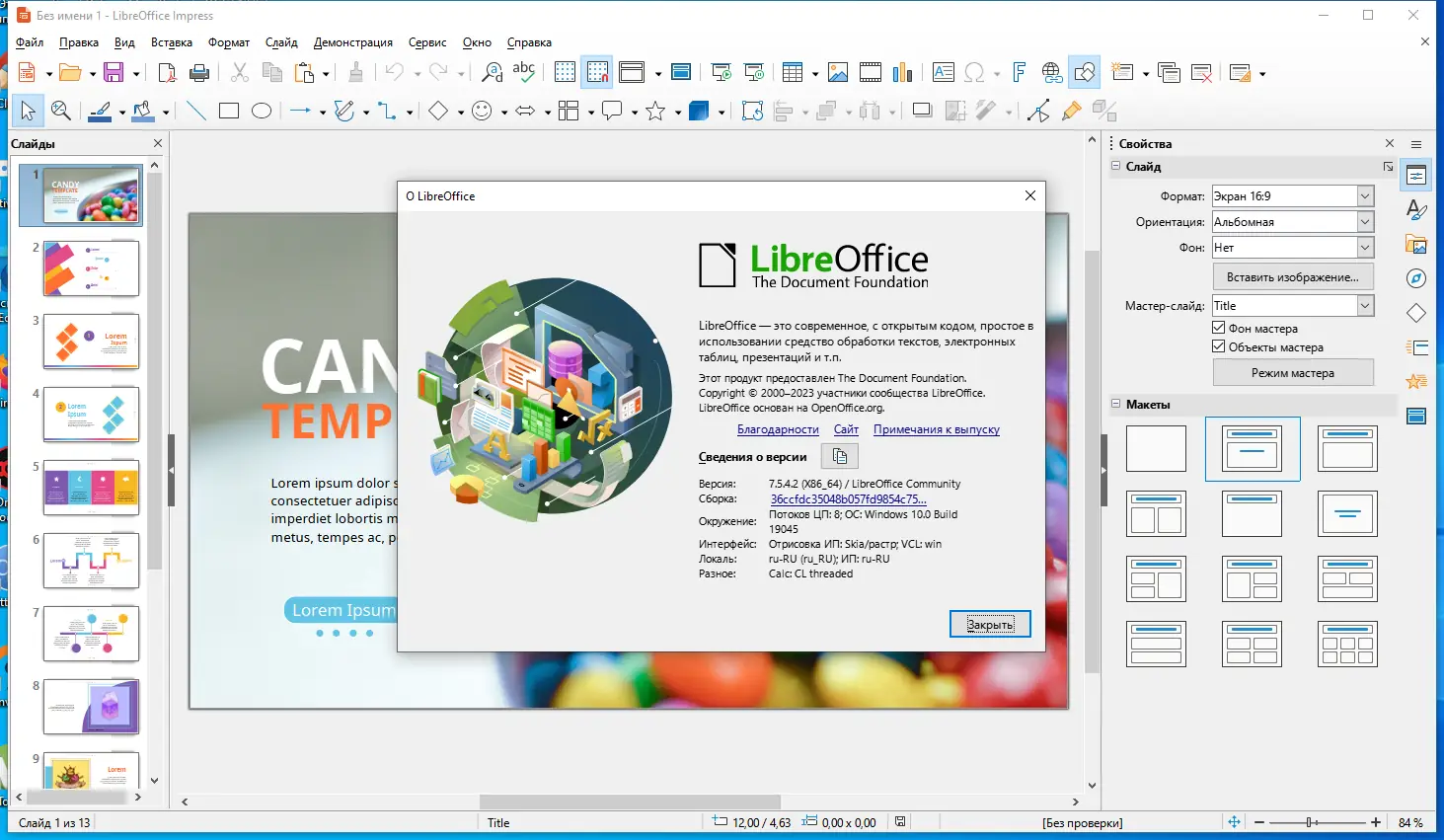Open the Master Slide view icon
Screen dimensions: 1444x840
click(x=681, y=72)
